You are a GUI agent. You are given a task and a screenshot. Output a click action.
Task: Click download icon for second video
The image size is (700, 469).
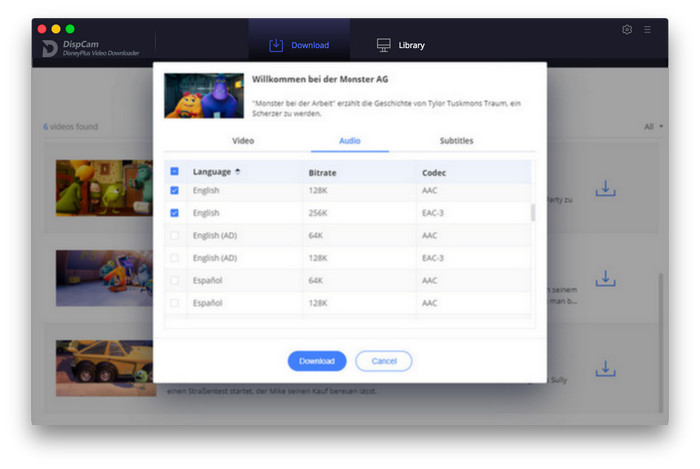tap(605, 278)
